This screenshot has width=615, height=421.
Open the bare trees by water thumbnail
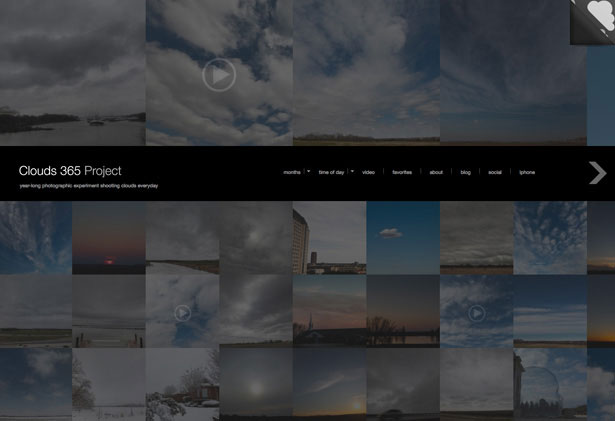(x=403, y=311)
